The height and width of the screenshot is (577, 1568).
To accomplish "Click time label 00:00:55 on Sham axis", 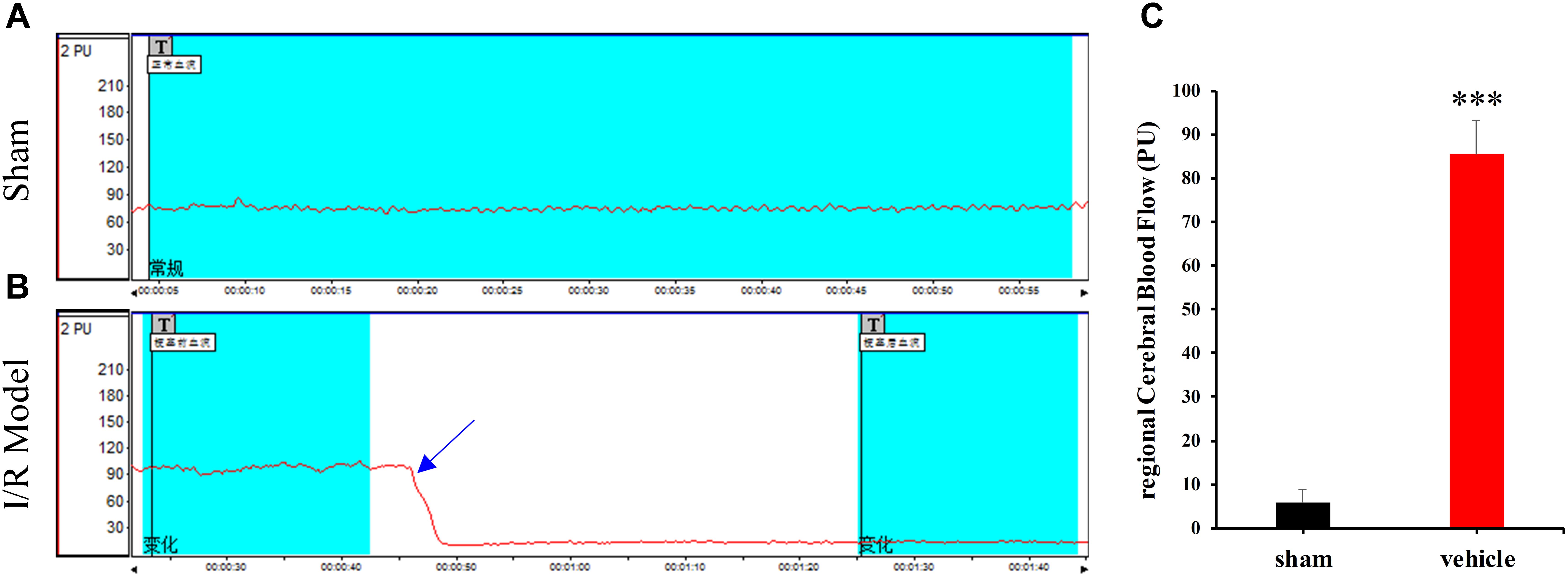I will point(1019,291).
